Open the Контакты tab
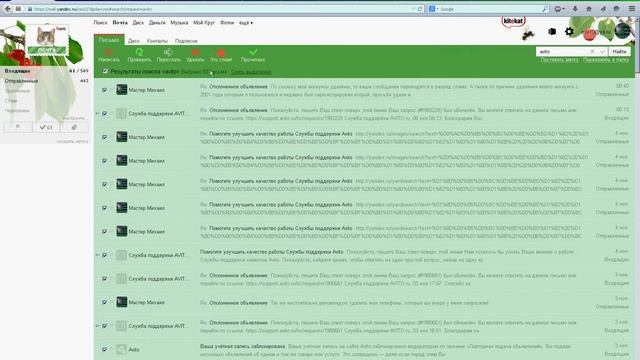 pos(157,41)
